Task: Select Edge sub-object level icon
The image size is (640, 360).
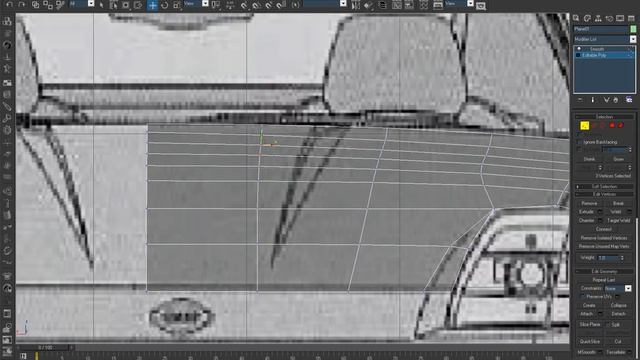Action: pos(594,126)
